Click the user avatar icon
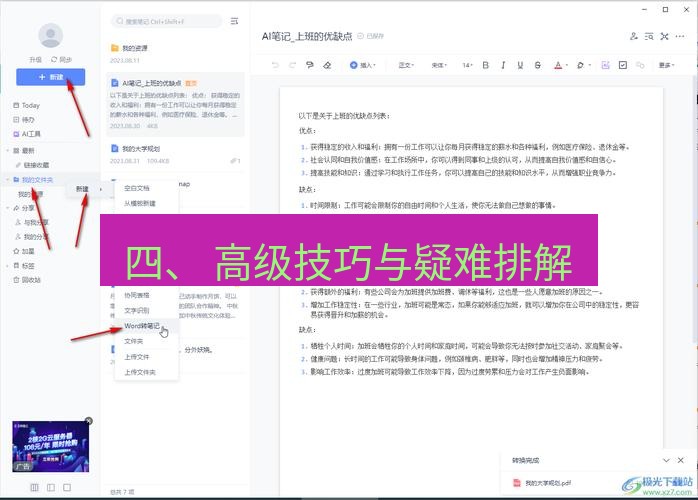The width and height of the screenshot is (698, 500). coord(50,35)
